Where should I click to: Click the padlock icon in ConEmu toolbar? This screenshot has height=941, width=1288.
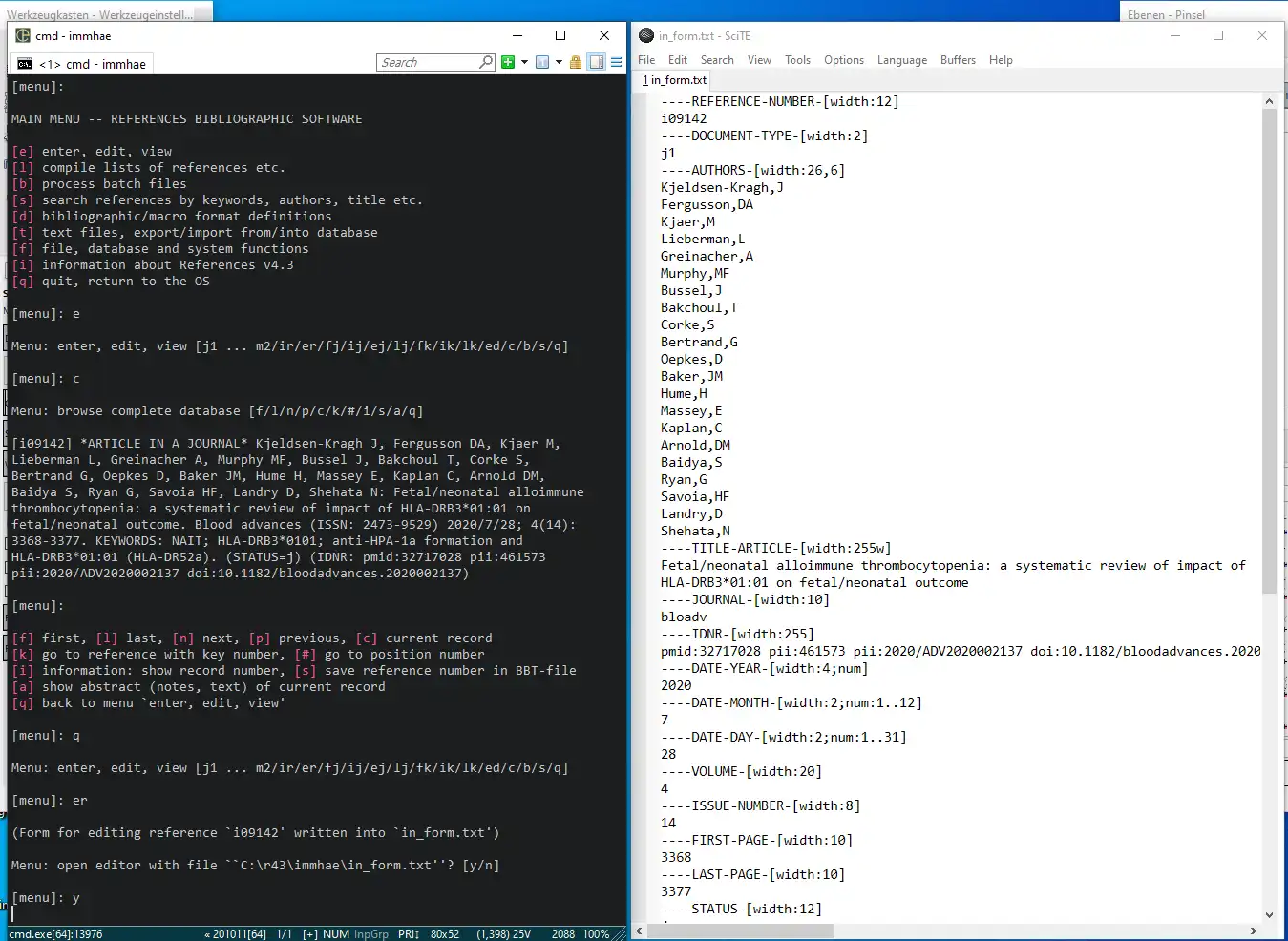pyautogui.click(x=576, y=62)
